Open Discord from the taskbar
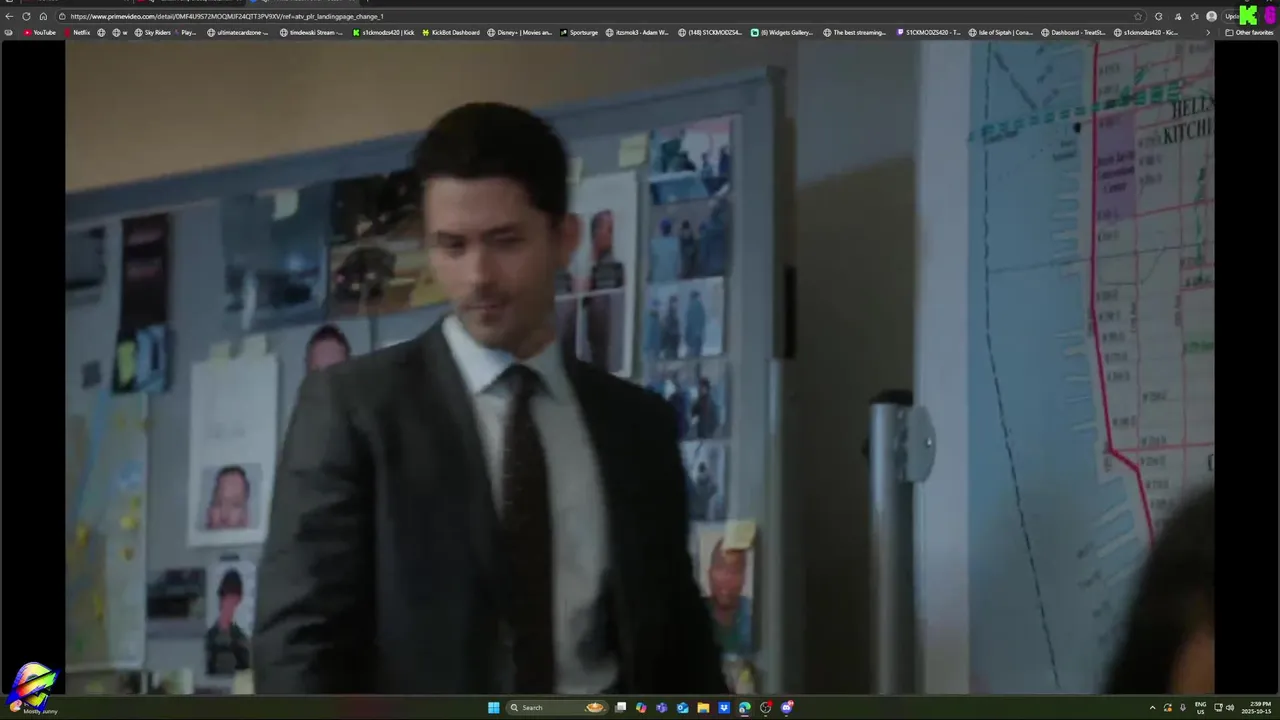 click(x=787, y=707)
